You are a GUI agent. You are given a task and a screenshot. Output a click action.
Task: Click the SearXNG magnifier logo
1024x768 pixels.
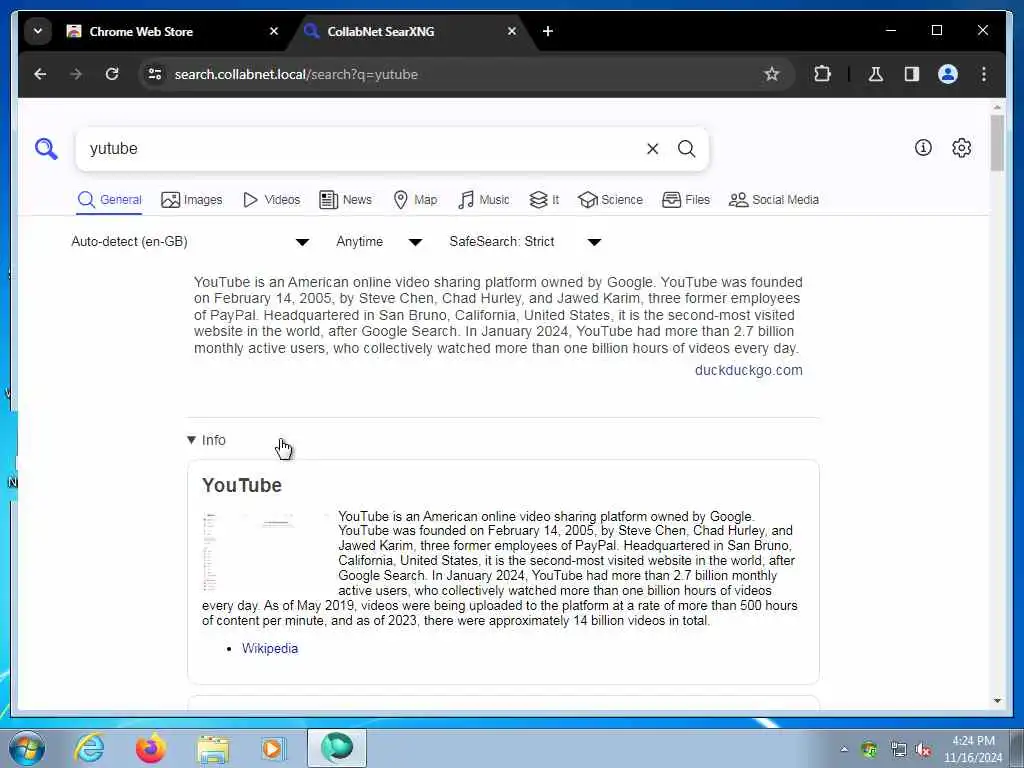46,149
